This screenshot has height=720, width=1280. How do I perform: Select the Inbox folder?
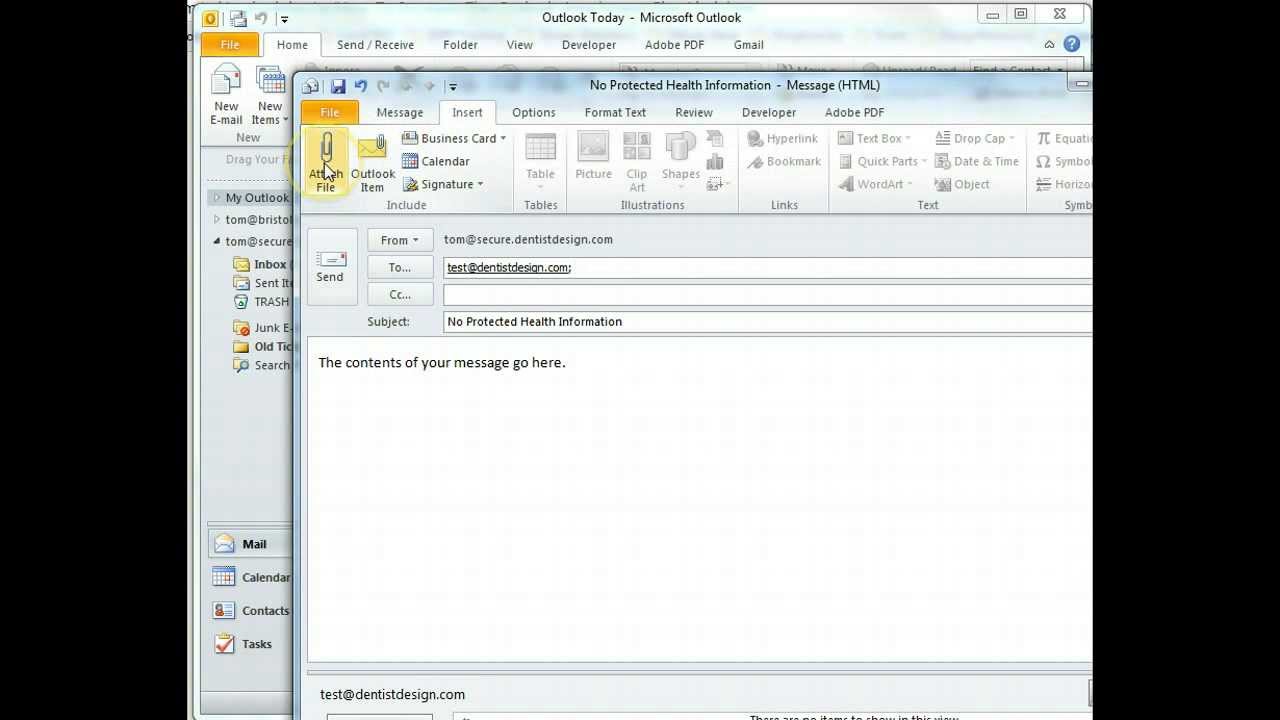point(262,264)
